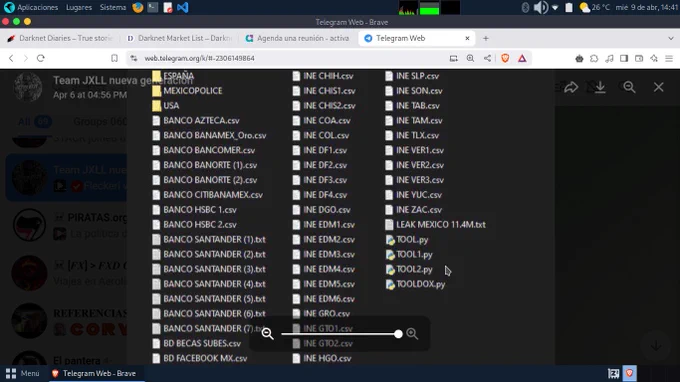The height and width of the screenshot is (382, 680).
Task: Close the Telegram media viewer
Action: (659, 87)
